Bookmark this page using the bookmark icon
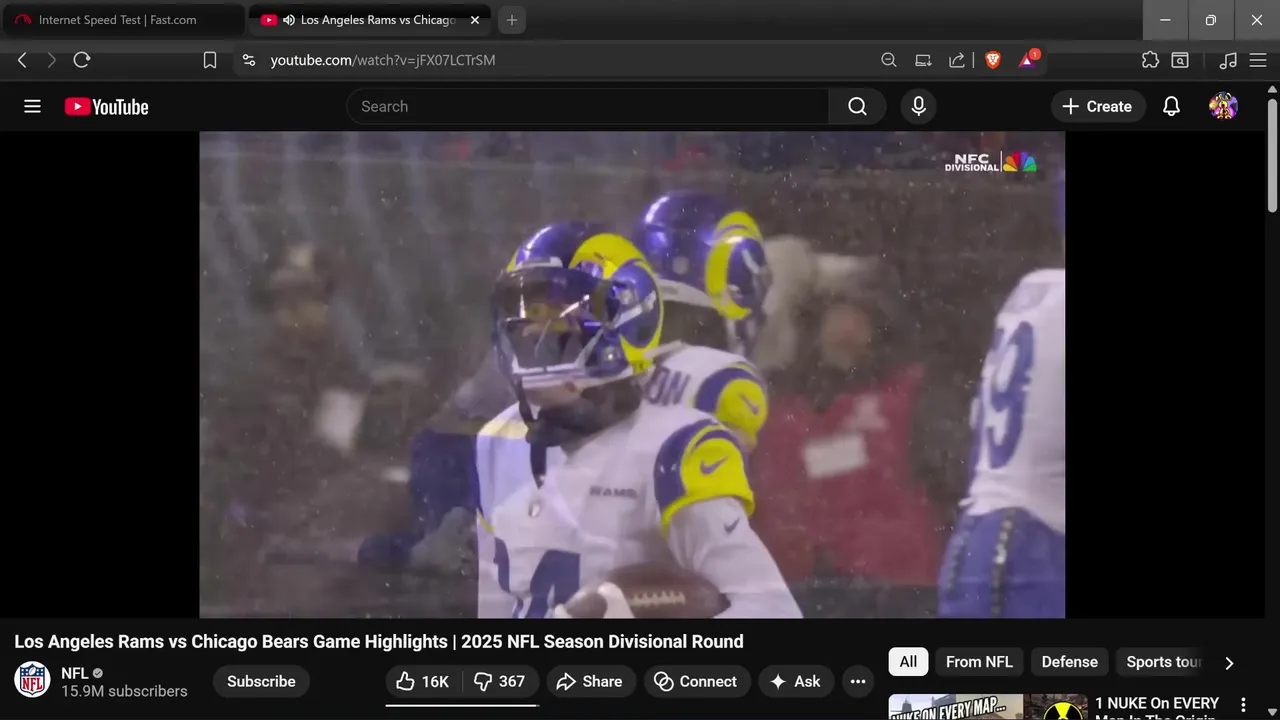 tap(210, 60)
